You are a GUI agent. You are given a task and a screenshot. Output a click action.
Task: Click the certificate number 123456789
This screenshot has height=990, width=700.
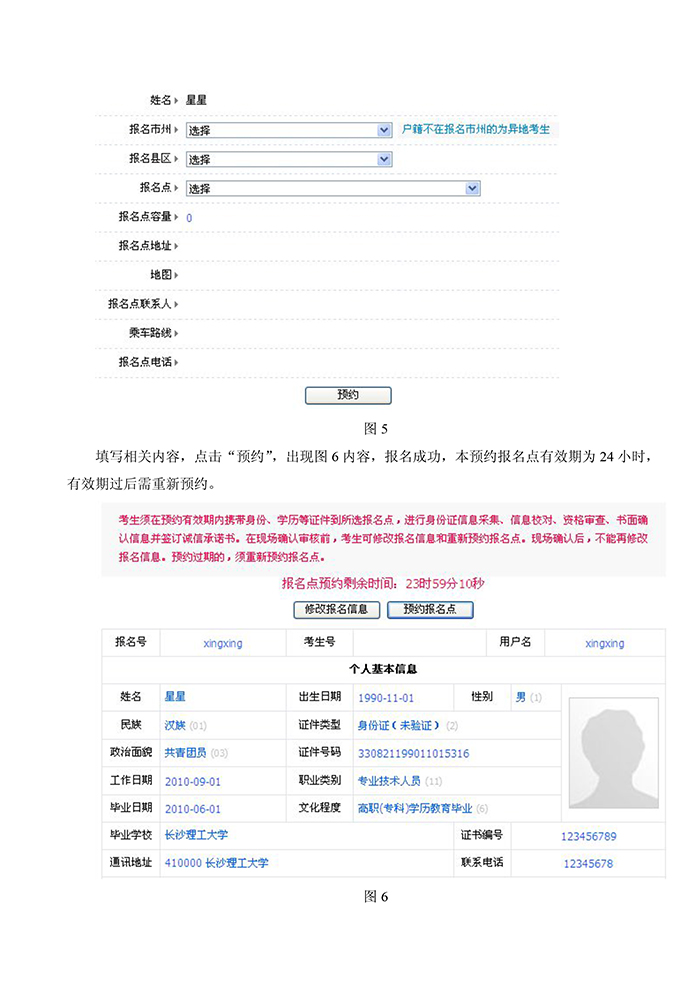588,836
